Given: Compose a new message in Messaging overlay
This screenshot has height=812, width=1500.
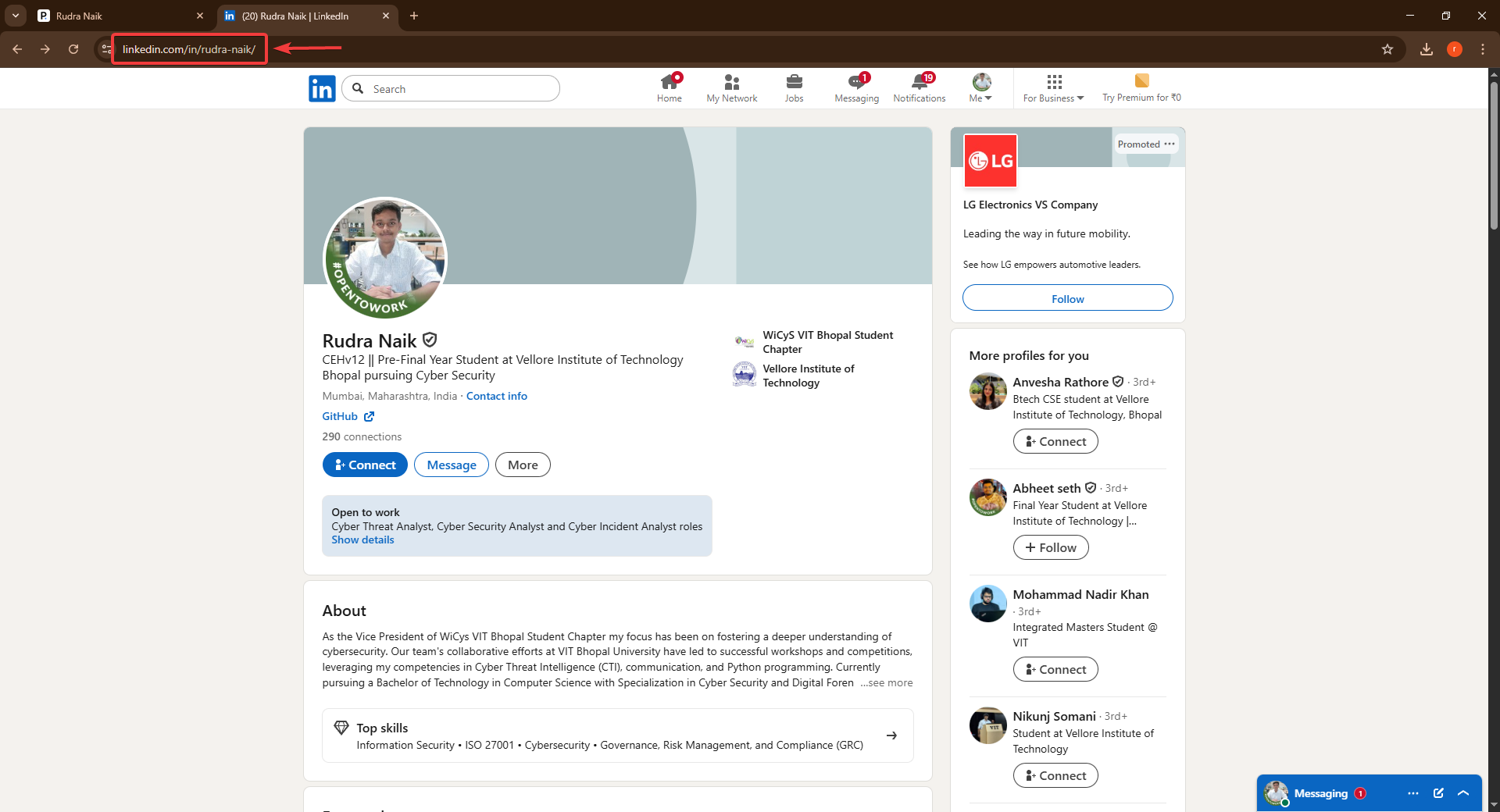Looking at the screenshot, I should click(1438, 793).
